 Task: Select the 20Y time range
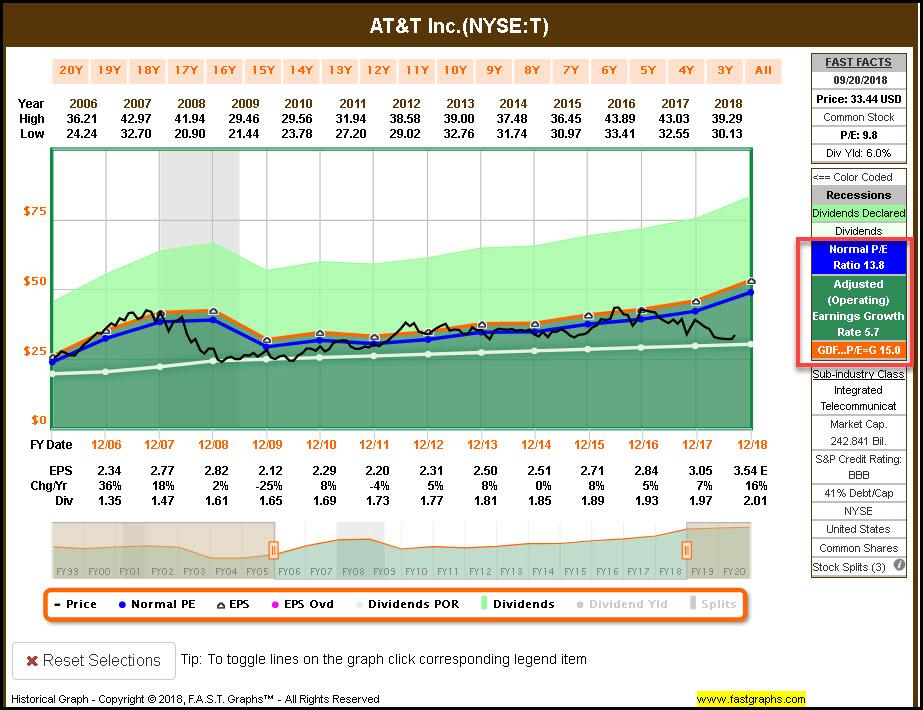coord(71,70)
